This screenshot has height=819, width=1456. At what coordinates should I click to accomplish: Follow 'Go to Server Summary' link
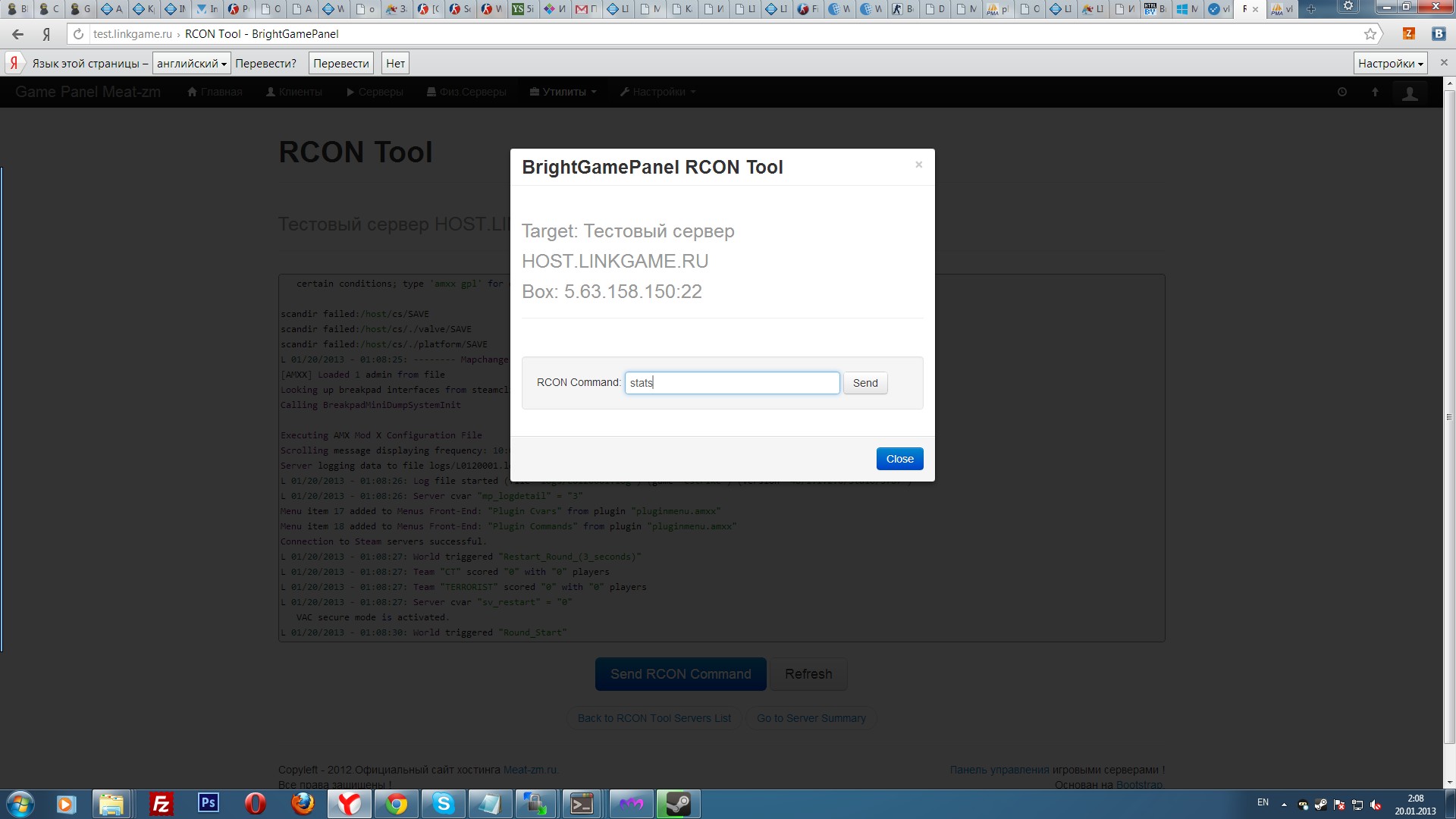point(811,718)
